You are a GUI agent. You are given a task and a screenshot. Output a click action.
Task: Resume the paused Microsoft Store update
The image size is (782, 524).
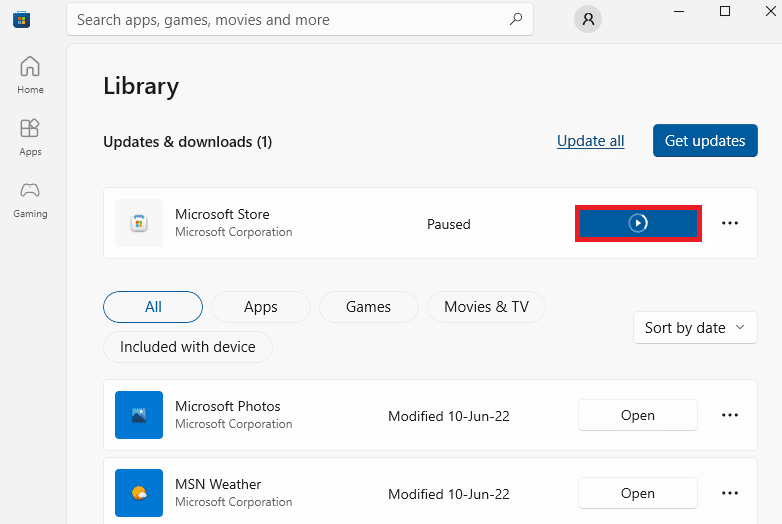638,224
